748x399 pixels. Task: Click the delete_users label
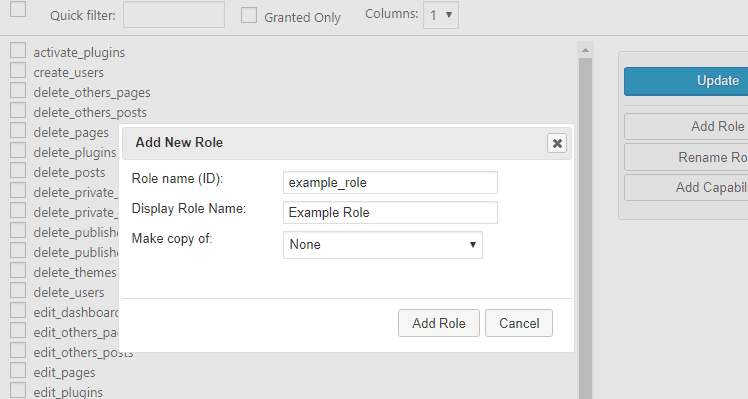click(x=69, y=293)
